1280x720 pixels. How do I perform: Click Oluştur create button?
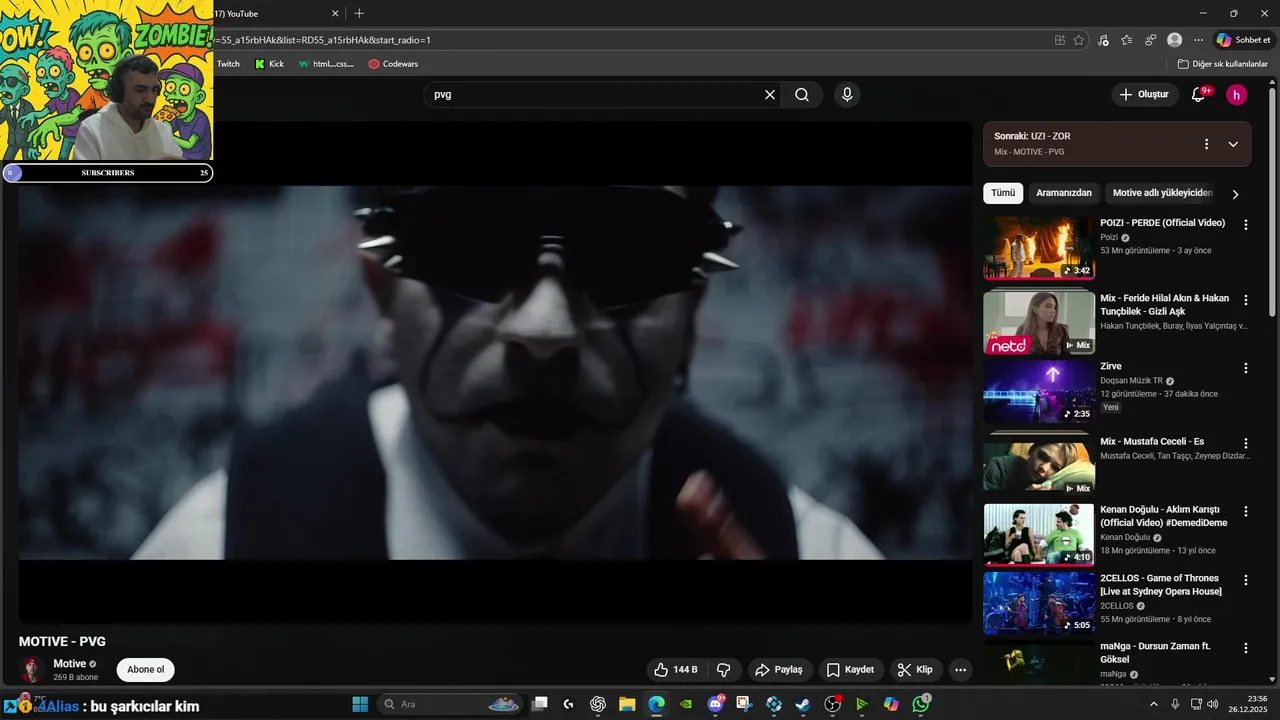[1144, 95]
